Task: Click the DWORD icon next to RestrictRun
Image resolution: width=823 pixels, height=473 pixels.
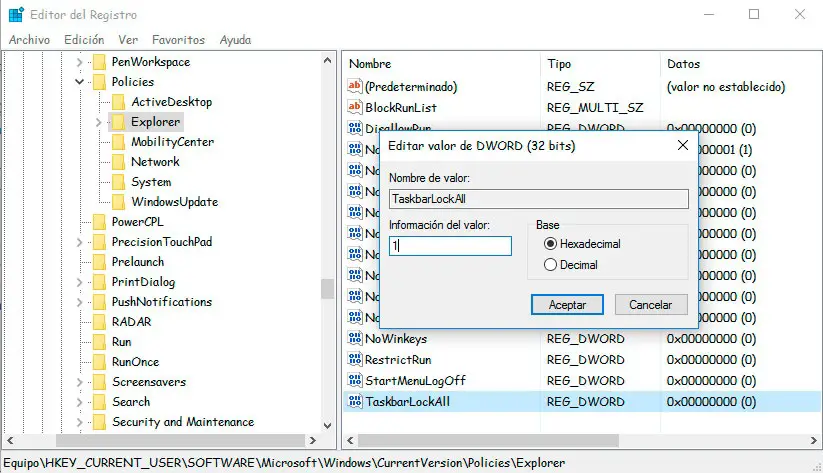Action: pyautogui.click(x=355, y=359)
